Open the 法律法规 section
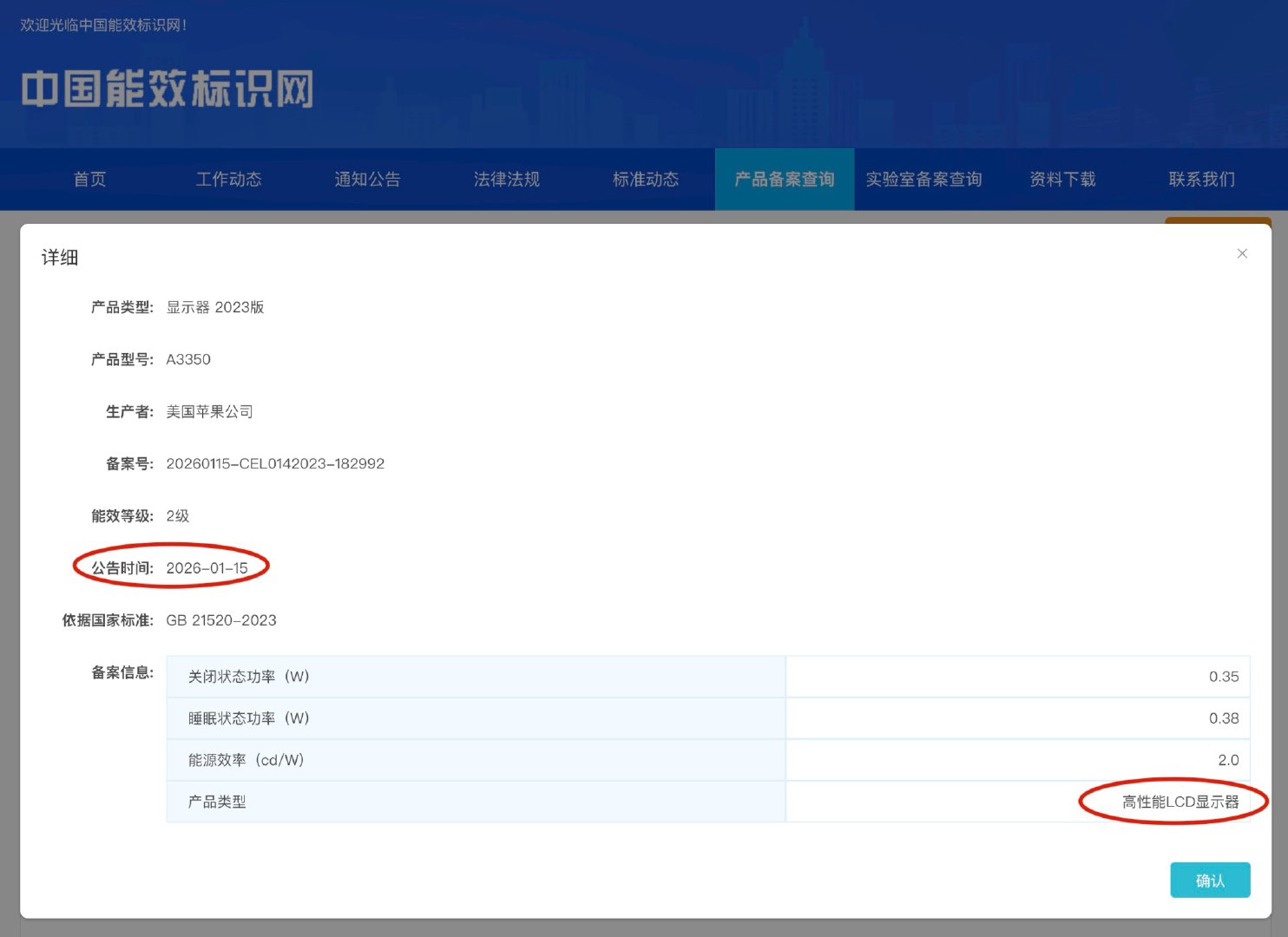Image resolution: width=1288 pixels, height=937 pixels. [x=507, y=179]
